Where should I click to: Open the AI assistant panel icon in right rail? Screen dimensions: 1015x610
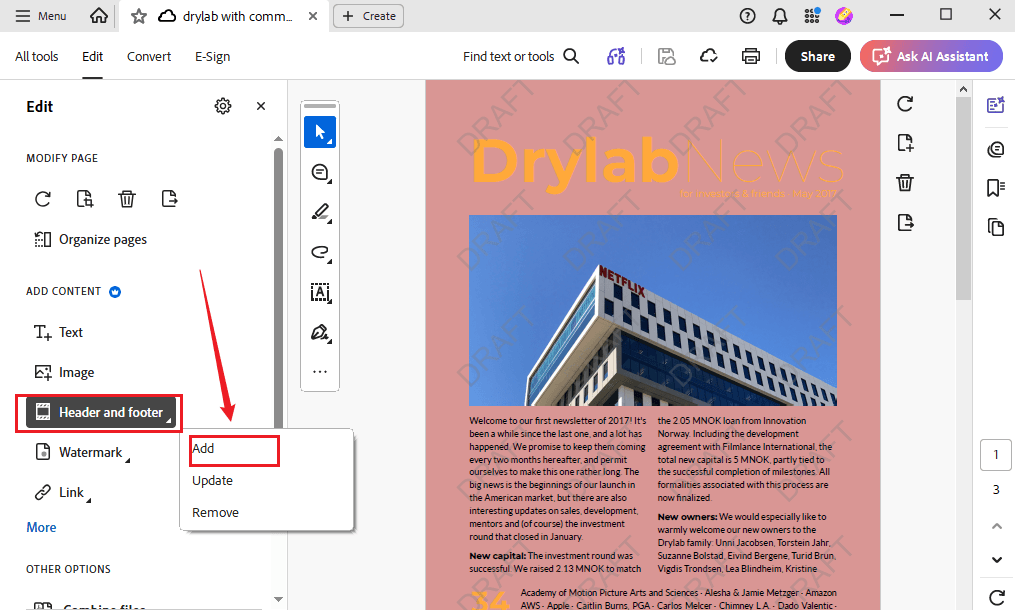pos(996,104)
